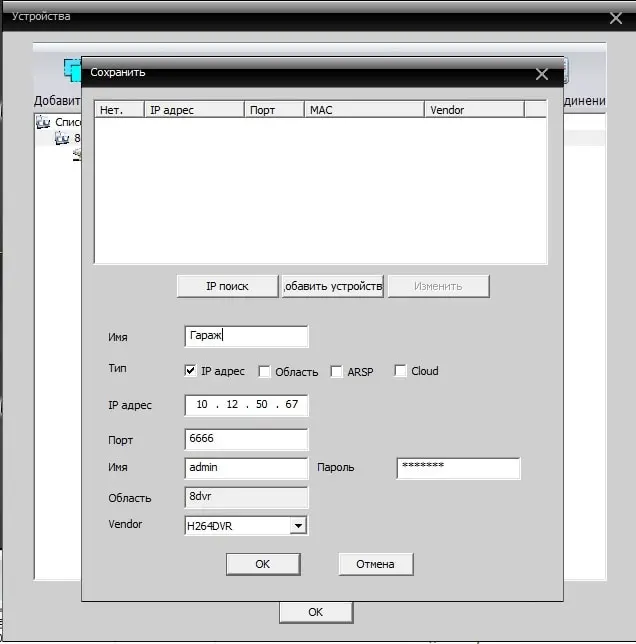The image size is (636, 644).
Task: Click the Порт field containing 6666
Action: point(246,440)
